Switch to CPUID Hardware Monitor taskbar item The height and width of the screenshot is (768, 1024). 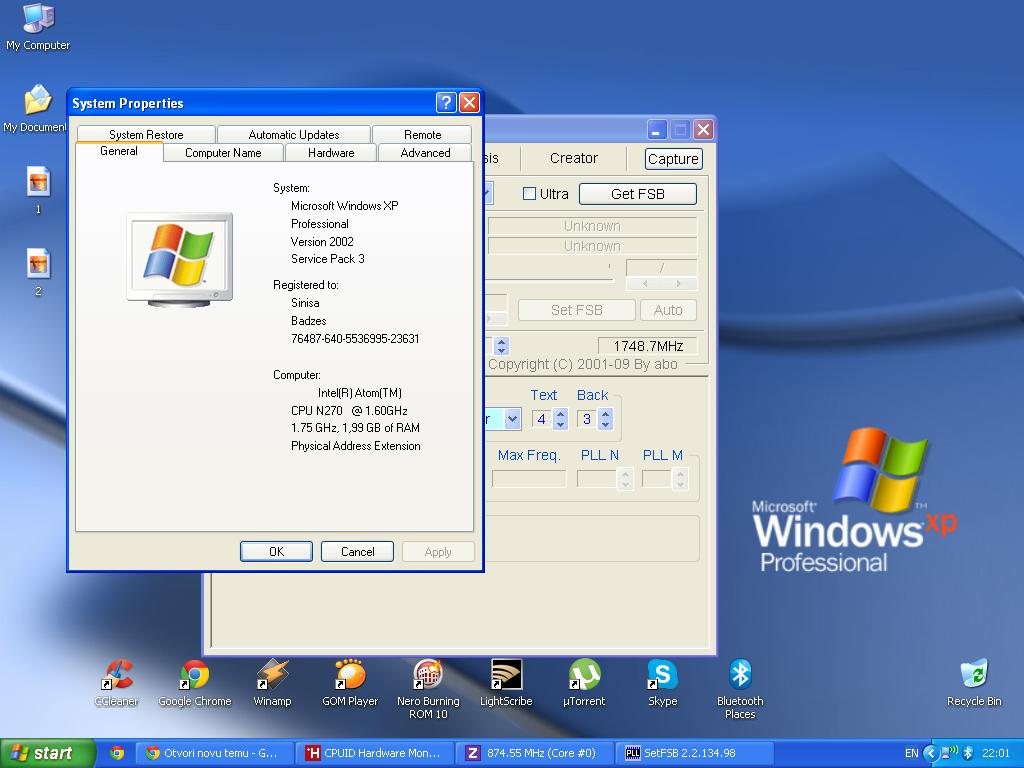coord(375,753)
